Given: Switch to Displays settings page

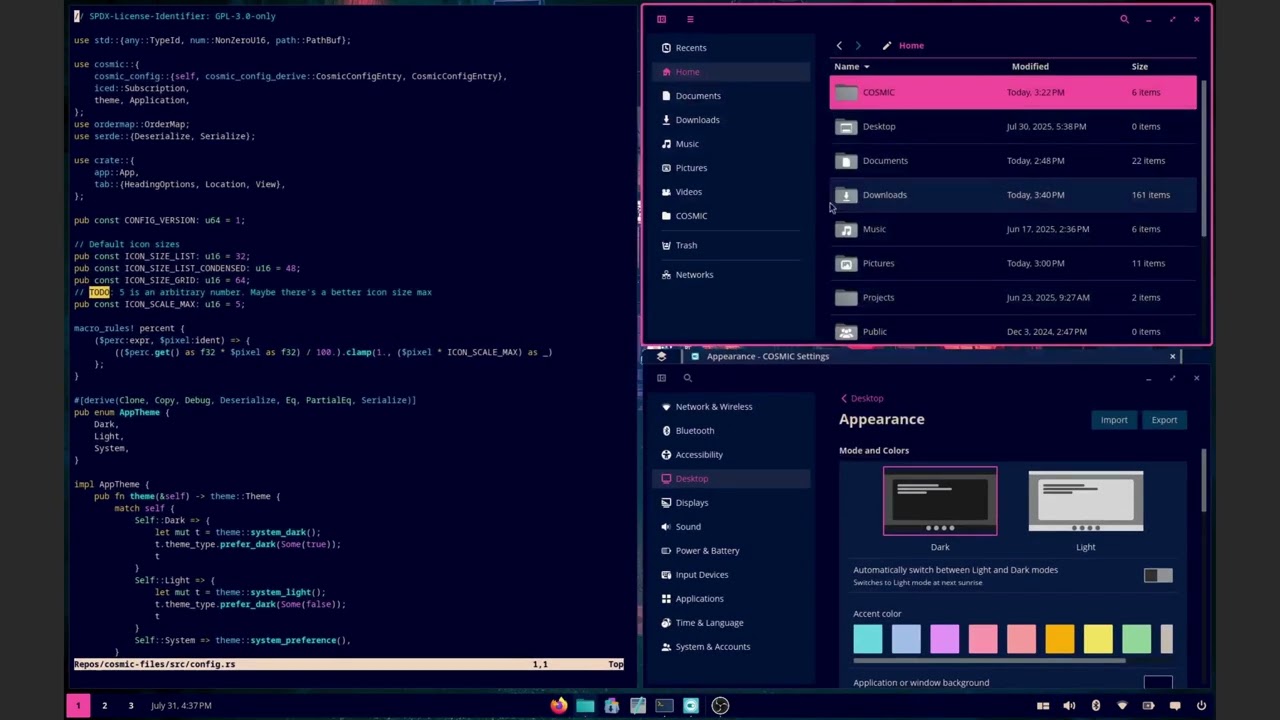Looking at the screenshot, I should point(691,503).
